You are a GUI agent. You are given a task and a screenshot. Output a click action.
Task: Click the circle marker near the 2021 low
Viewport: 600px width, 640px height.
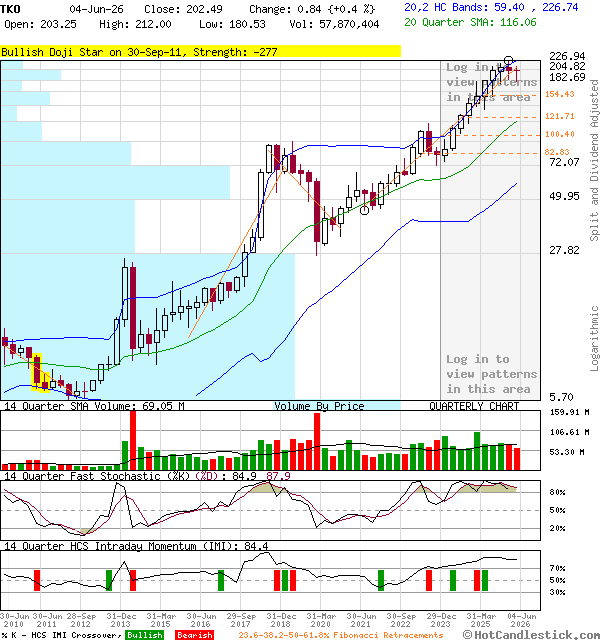pyautogui.click(x=364, y=211)
